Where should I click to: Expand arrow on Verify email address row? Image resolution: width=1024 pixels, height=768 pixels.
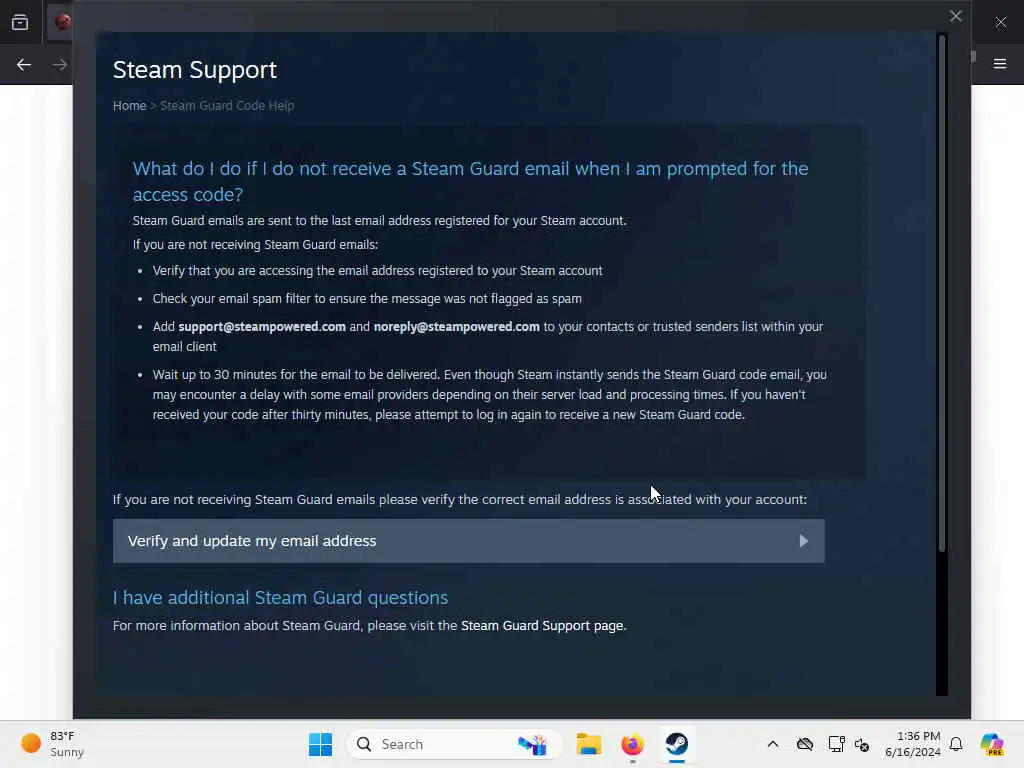[803, 541]
